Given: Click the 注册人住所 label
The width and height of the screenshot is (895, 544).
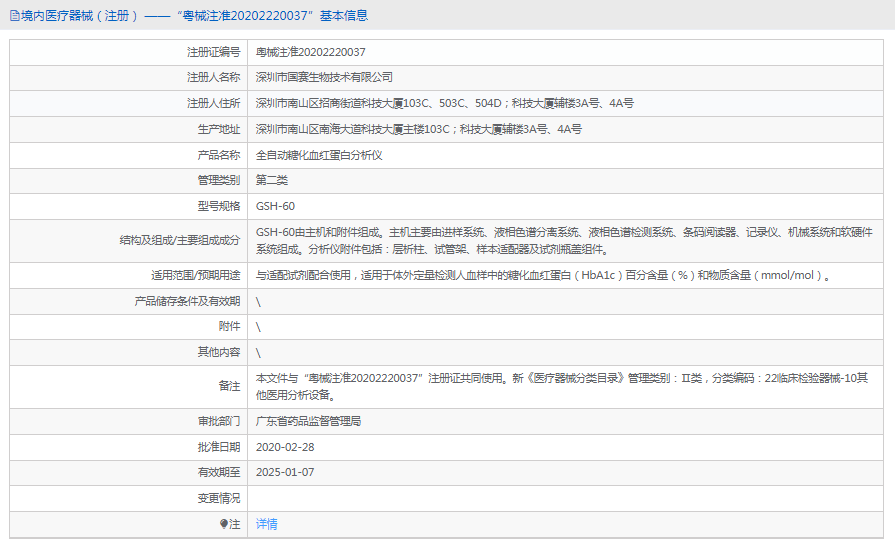Looking at the screenshot, I should pyautogui.click(x=213, y=103).
